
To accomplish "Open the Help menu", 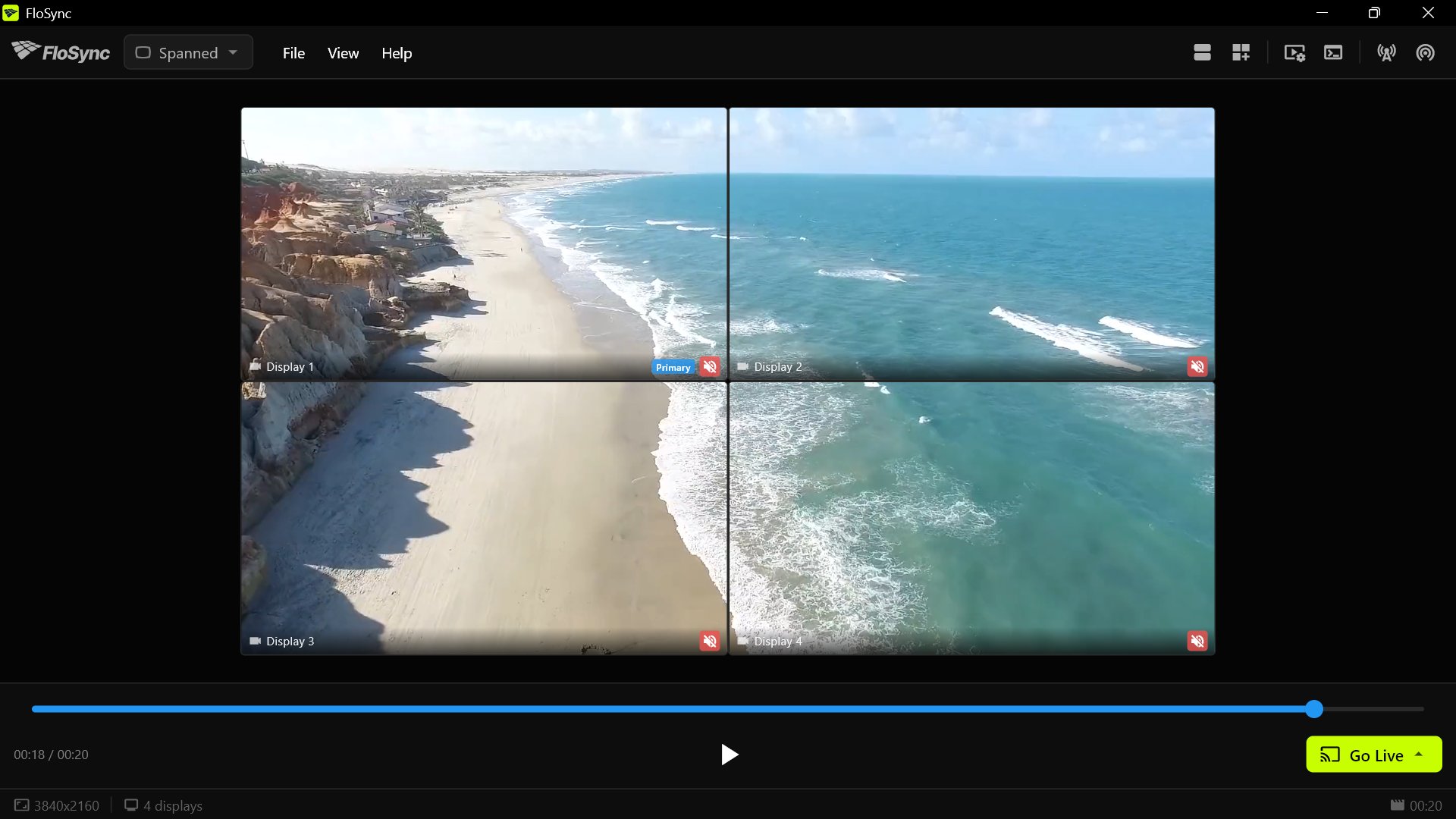I will 397,53.
